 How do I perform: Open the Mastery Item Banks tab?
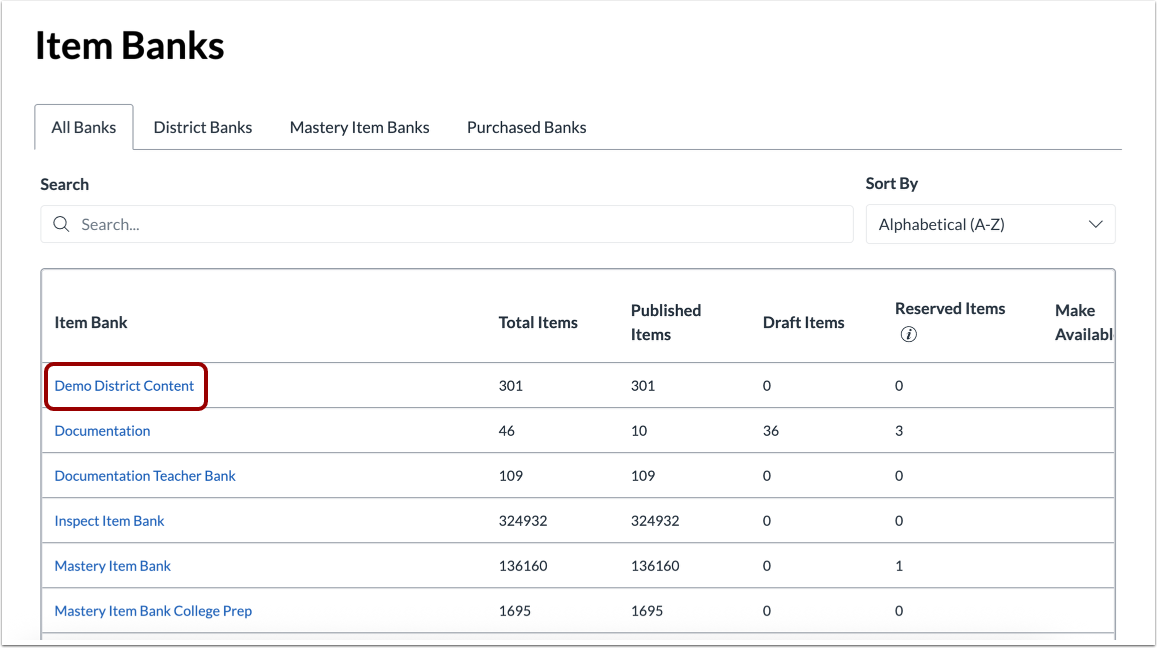[359, 127]
